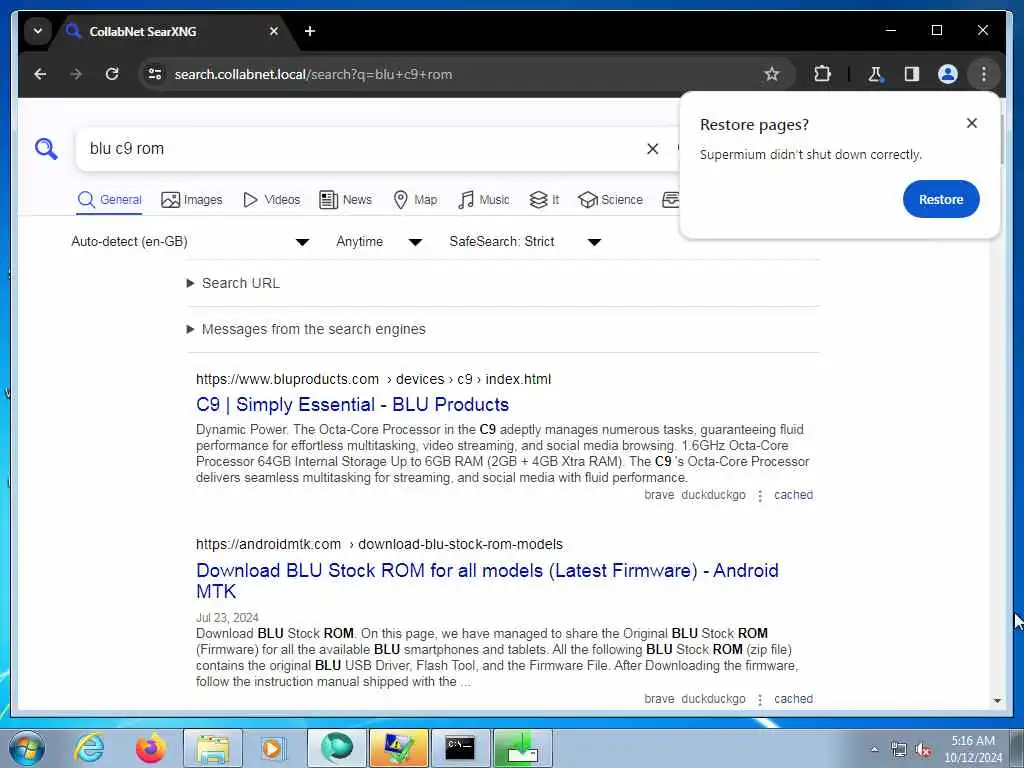Open a new tab with the plus button

pos(310,31)
